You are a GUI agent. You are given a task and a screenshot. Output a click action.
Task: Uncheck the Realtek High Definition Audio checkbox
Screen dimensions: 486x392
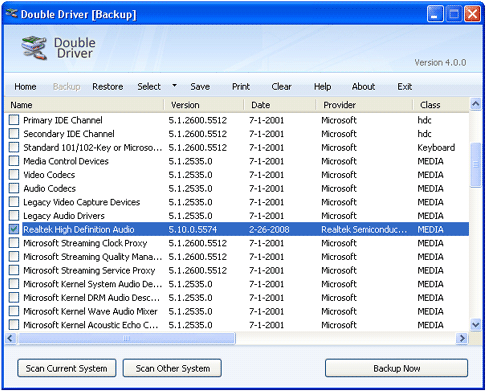14,229
